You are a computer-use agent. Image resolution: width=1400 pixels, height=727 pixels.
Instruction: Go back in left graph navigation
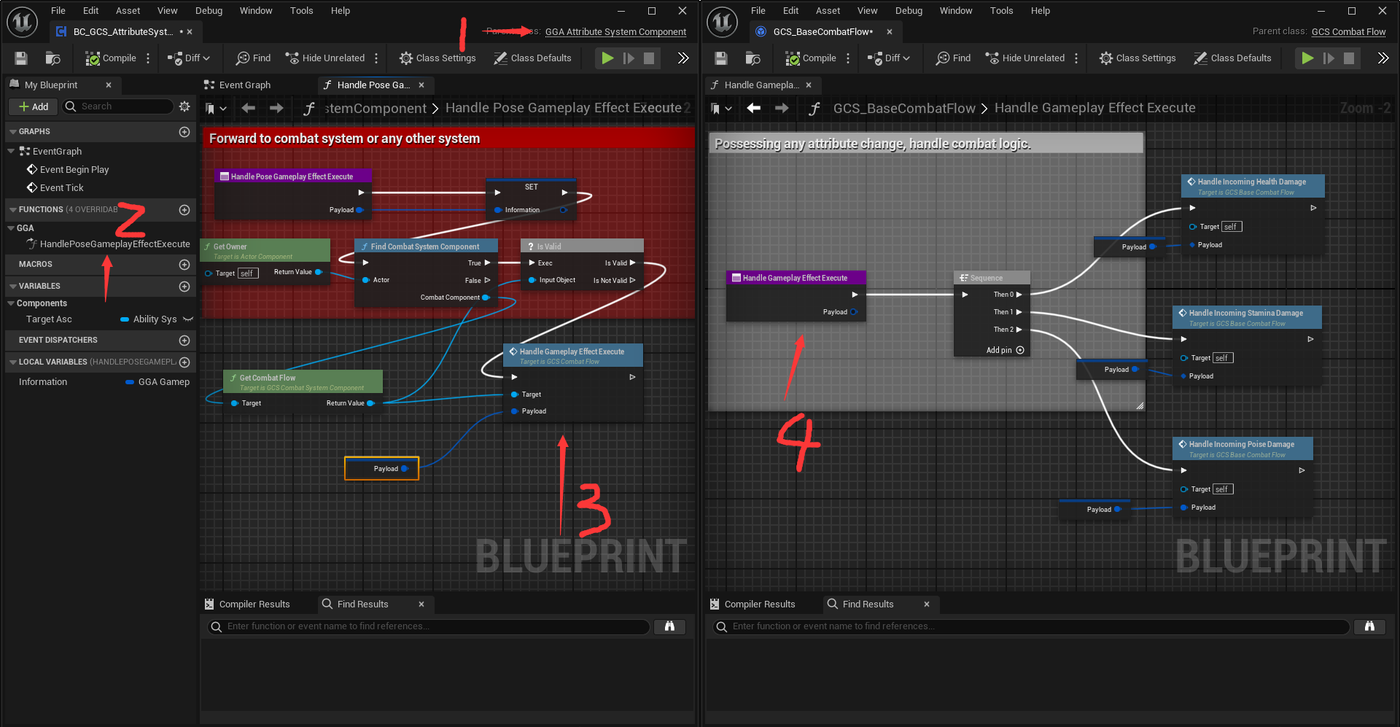click(x=248, y=108)
